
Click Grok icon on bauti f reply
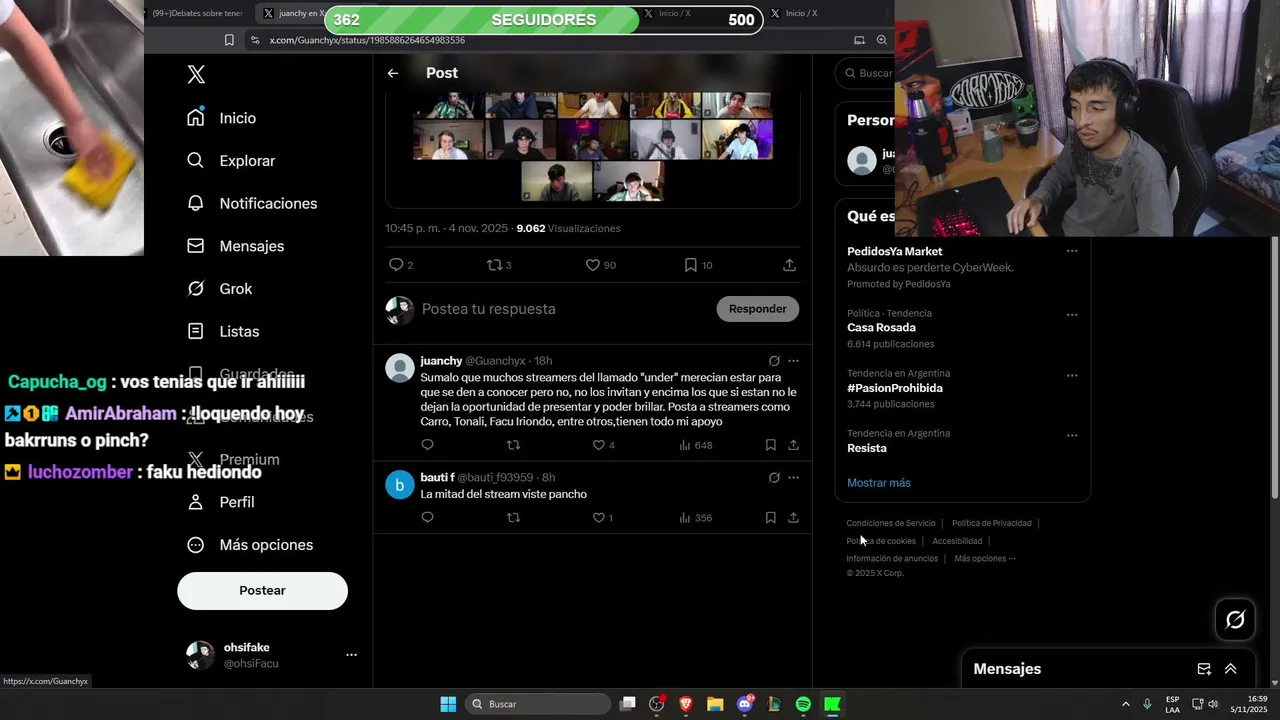click(x=774, y=478)
